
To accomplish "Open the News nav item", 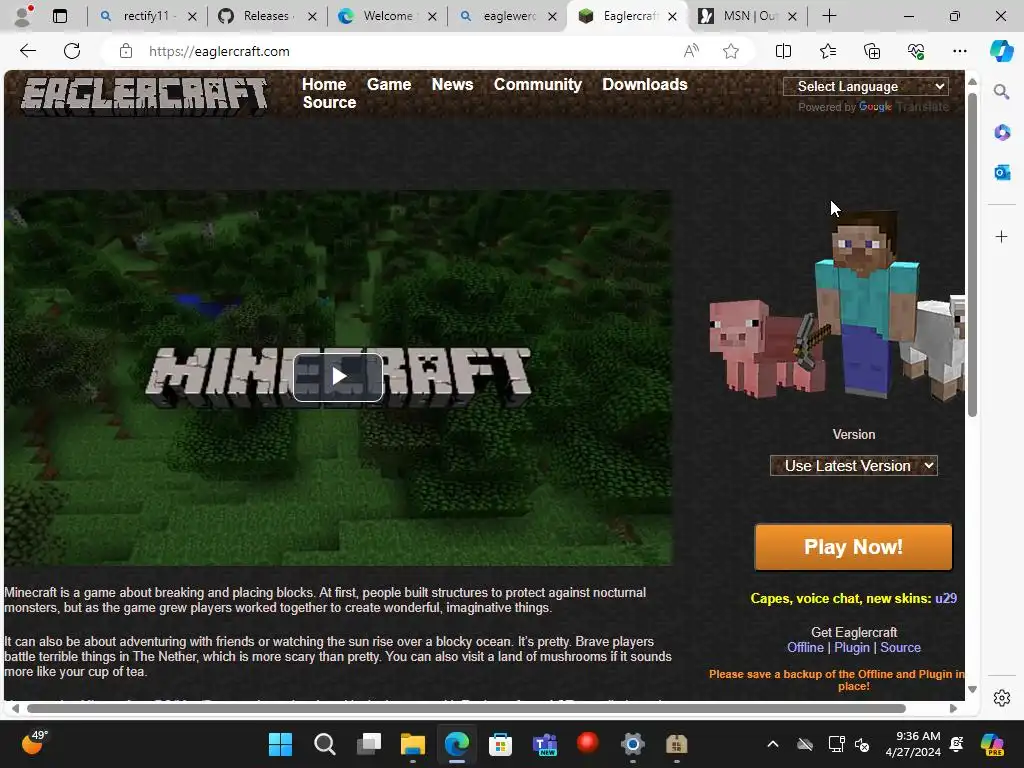I will pyautogui.click(x=452, y=84).
